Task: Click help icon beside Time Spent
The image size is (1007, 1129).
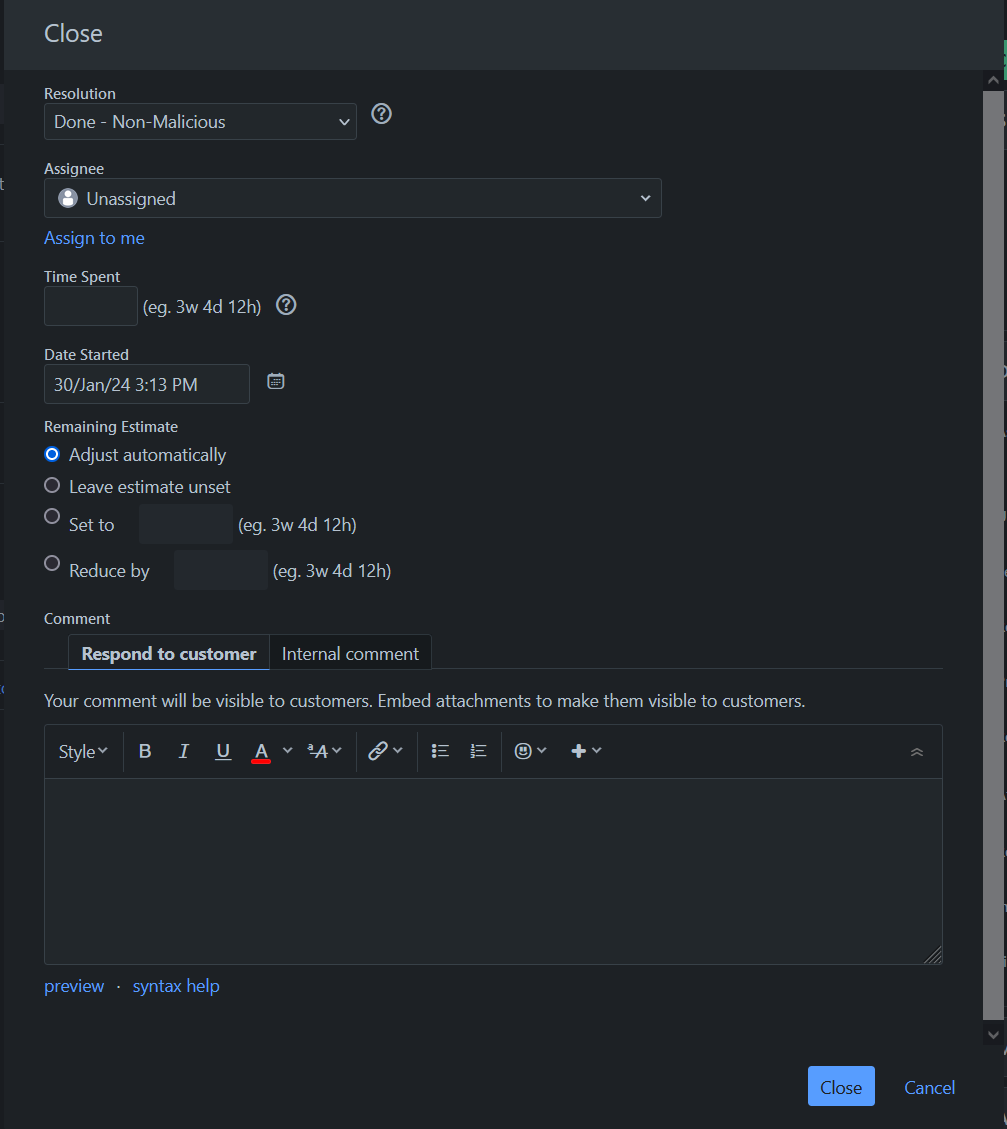Action: [x=286, y=305]
